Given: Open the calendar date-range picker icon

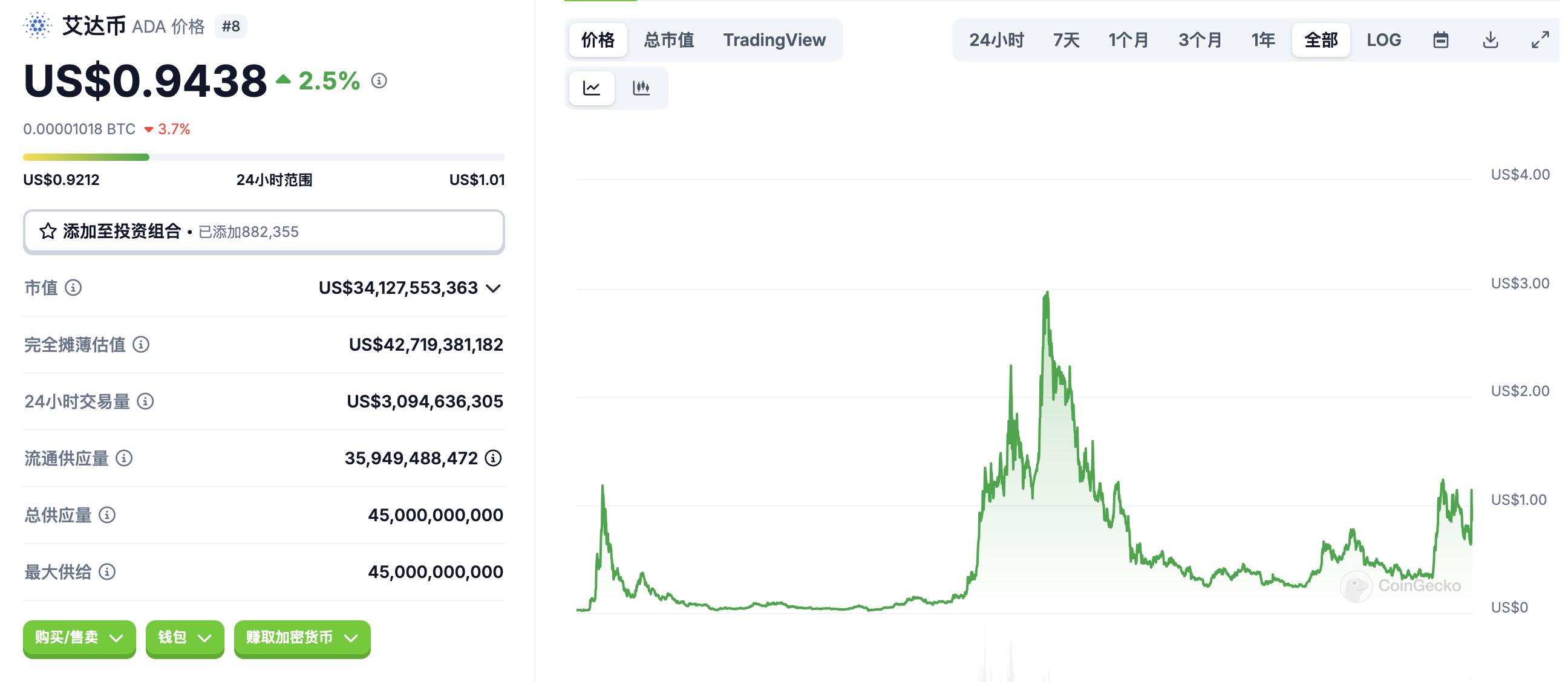Looking at the screenshot, I should click(1440, 39).
